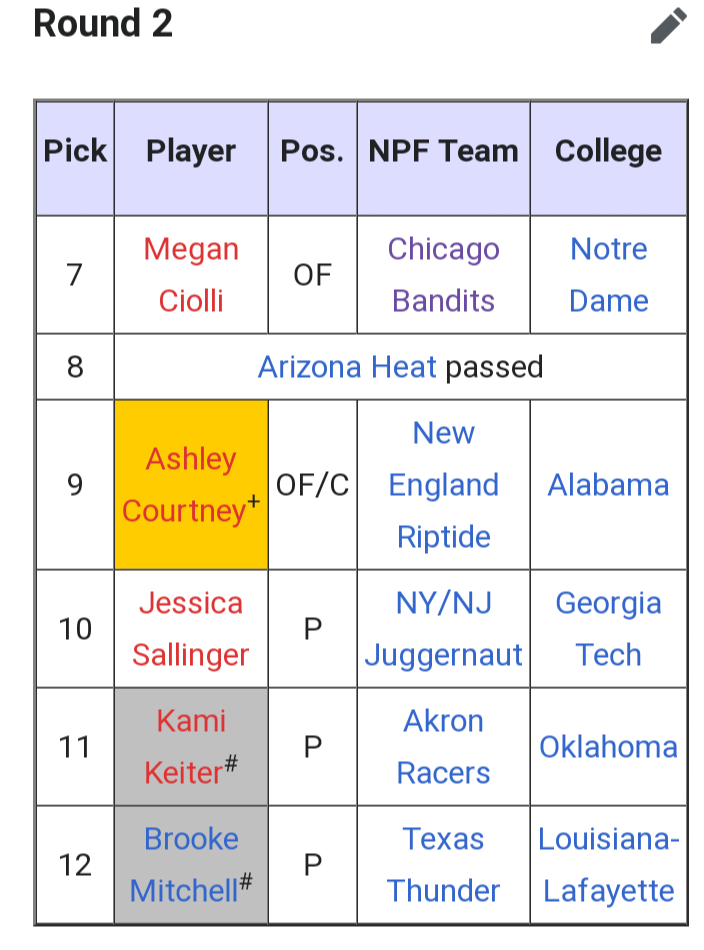The width and height of the screenshot is (704, 950).
Task: Click the edit pencil icon for Round 2
Action: tap(669, 26)
